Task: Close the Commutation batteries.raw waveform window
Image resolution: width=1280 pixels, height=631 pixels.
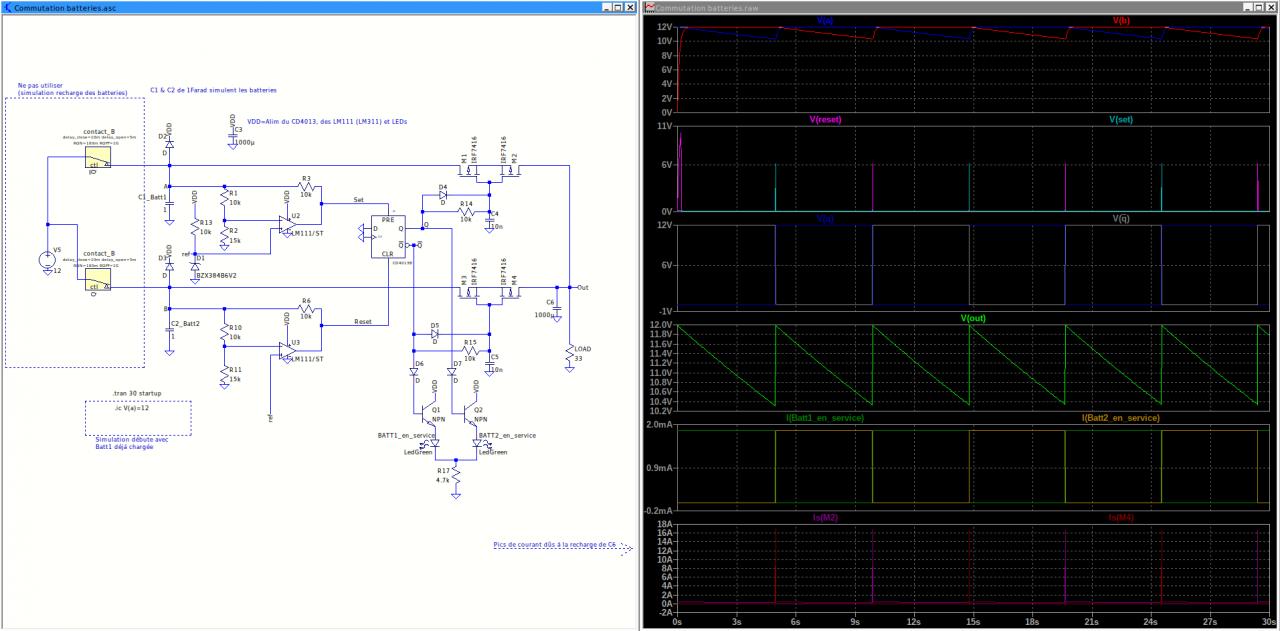Action: click(x=1271, y=7)
